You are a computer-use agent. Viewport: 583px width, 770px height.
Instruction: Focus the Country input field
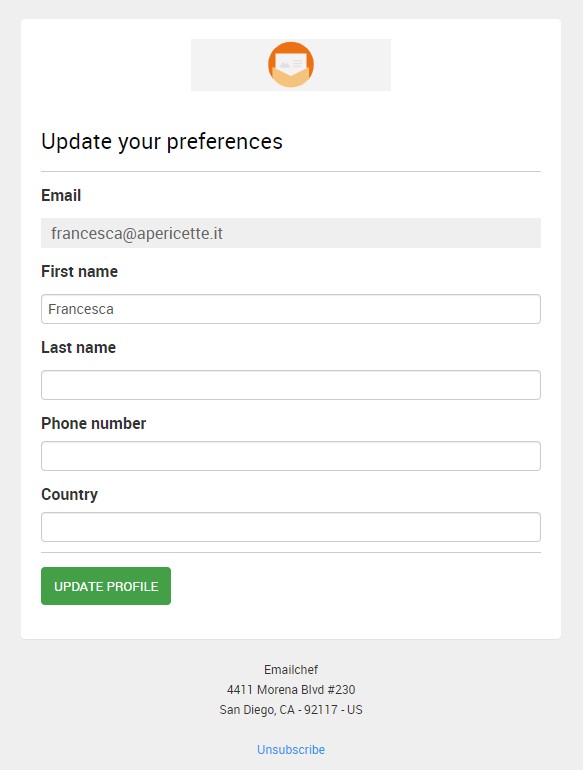[291, 527]
